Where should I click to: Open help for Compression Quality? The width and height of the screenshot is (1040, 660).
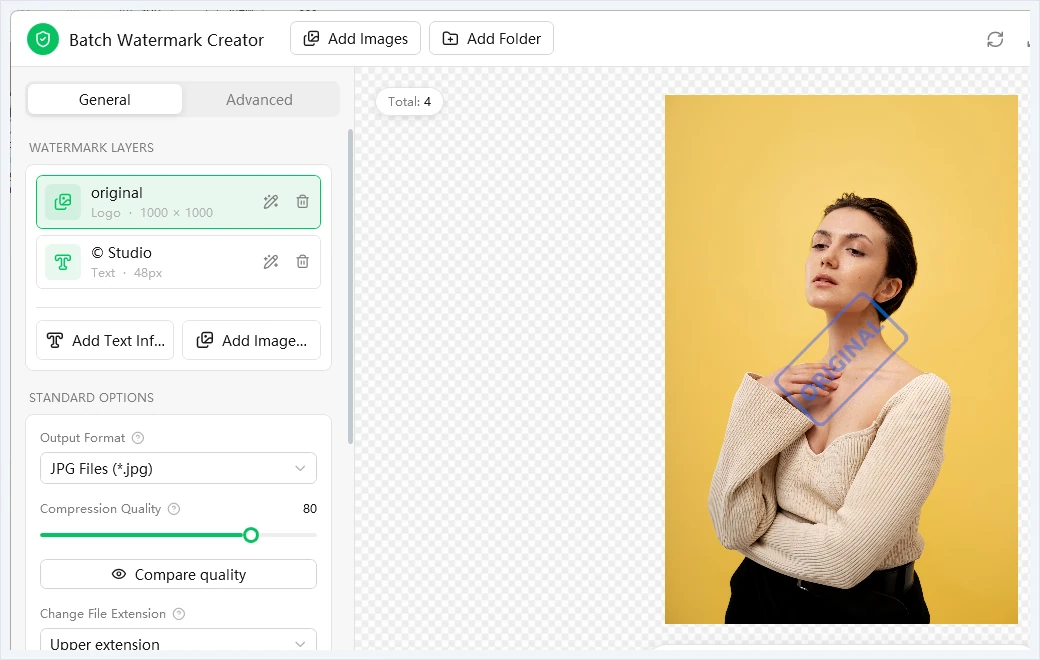(x=174, y=509)
